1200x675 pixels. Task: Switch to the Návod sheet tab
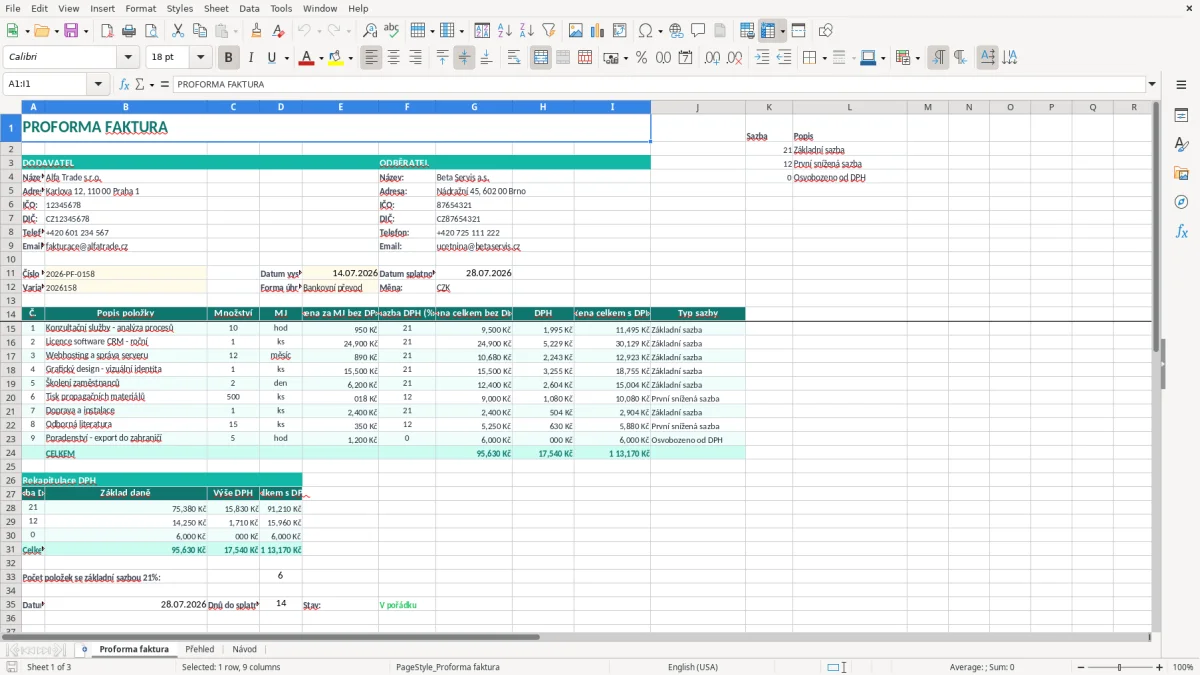244,649
